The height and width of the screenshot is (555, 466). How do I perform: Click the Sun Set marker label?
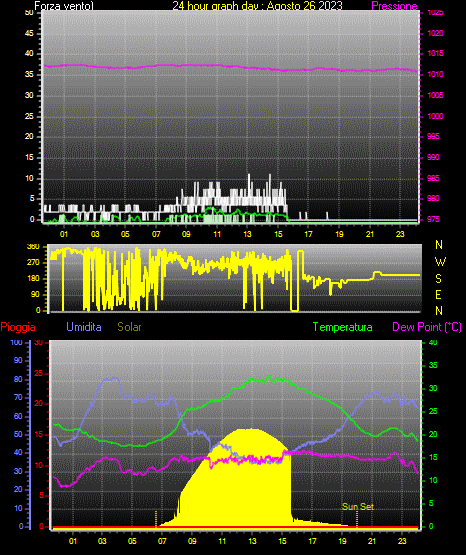point(358,507)
